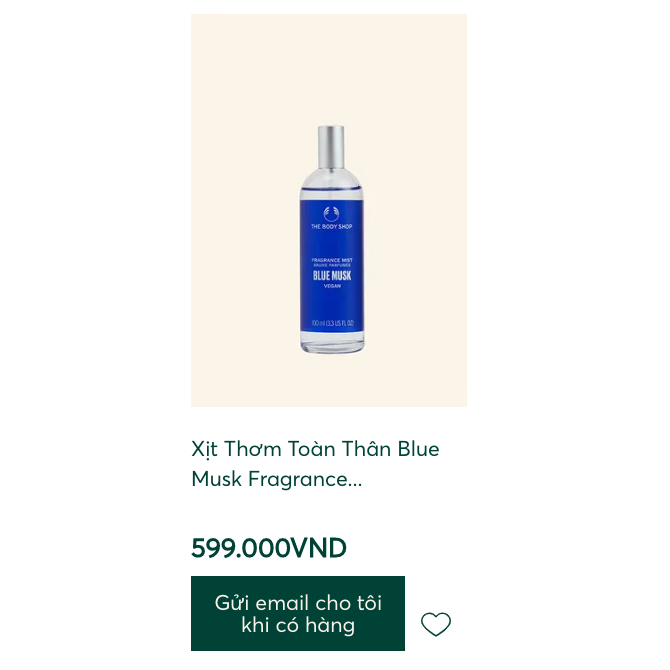The height and width of the screenshot is (670, 670).
Task: Click The Body Shop logo on bottle
Action: pyautogui.click(x=331, y=214)
